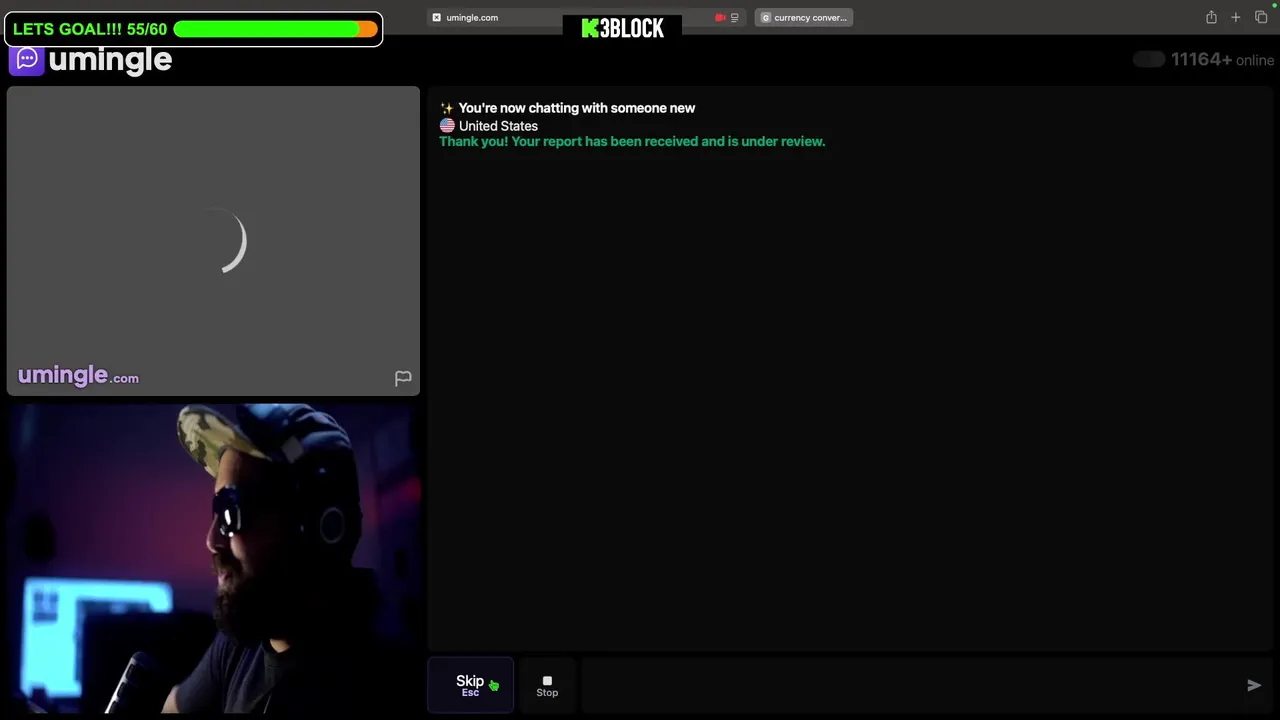The image size is (1280, 720).
Task: Click the green report received confirmation message
Action: click(632, 141)
